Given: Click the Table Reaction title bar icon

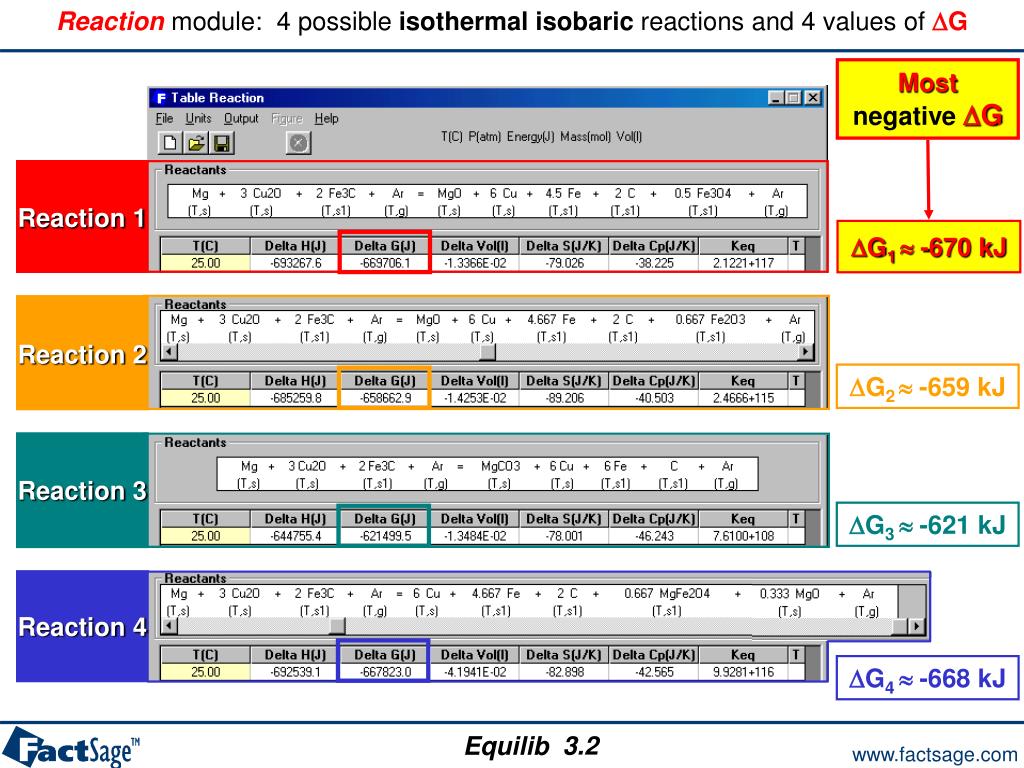Looking at the screenshot, I should (x=161, y=98).
